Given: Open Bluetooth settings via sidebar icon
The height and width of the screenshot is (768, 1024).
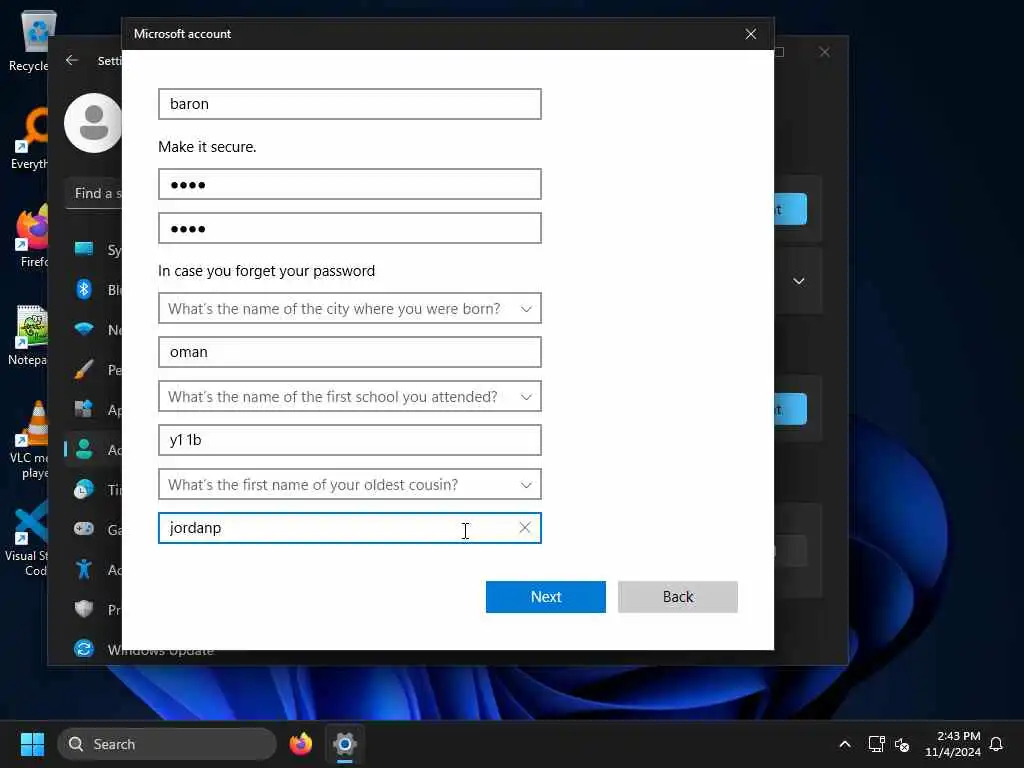Looking at the screenshot, I should click(84, 289).
